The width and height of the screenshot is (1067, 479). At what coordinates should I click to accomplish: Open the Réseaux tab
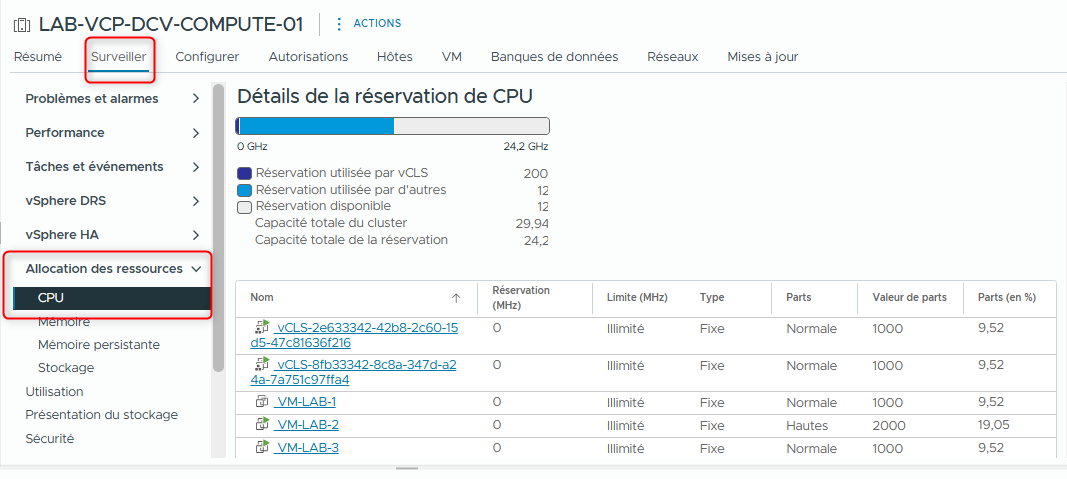pos(672,57)
